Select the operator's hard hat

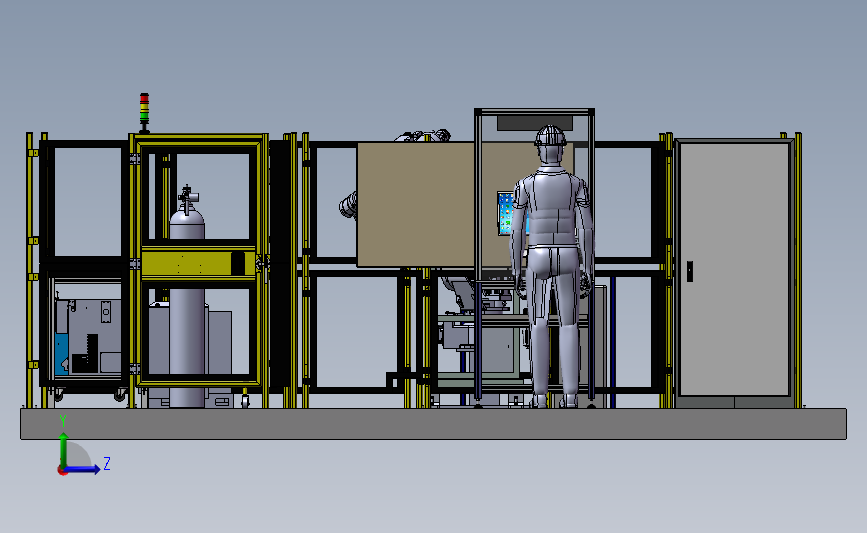pyautogui.click(x=550, y=136)
